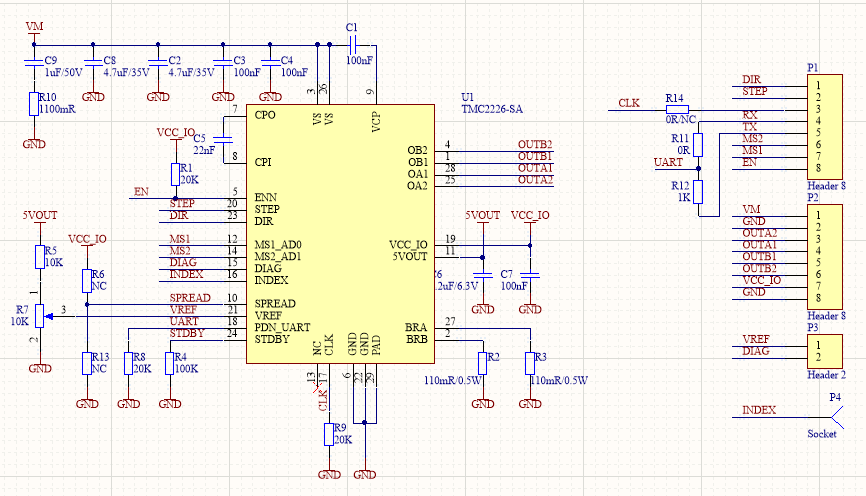This screenshot has width=866, height=496.
Task: Click the TX net label on P1
Action: (x=749, y=127)
